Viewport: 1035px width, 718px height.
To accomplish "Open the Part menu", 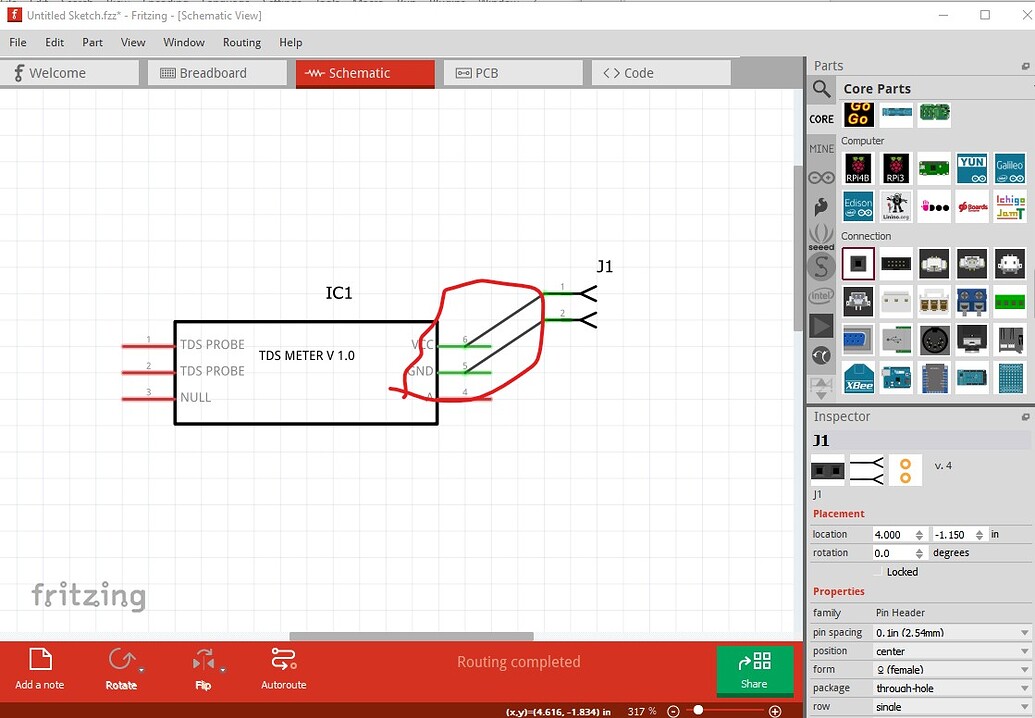I will [x=92, y=42].
